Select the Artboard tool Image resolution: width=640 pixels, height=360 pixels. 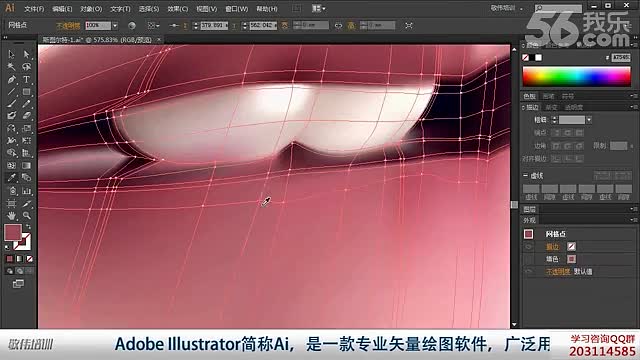coord(11,203)
